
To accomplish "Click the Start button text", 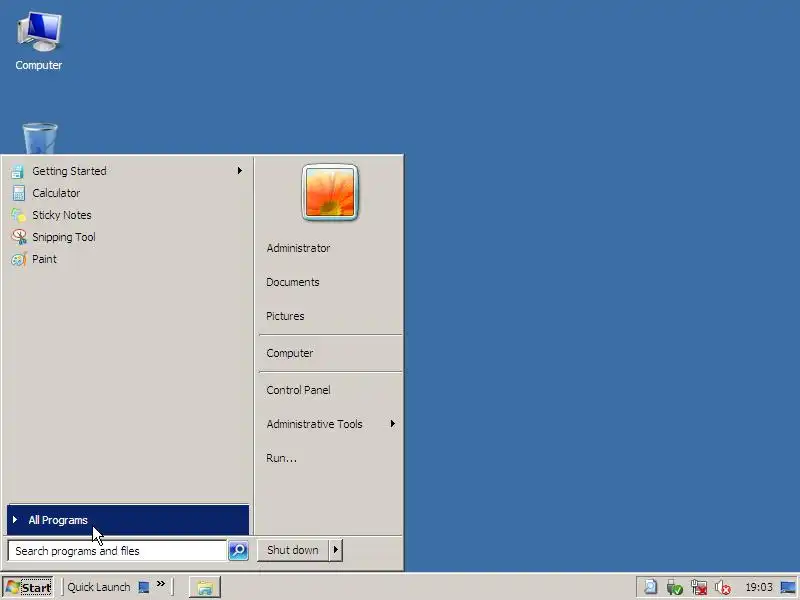I will coord(36,588).
